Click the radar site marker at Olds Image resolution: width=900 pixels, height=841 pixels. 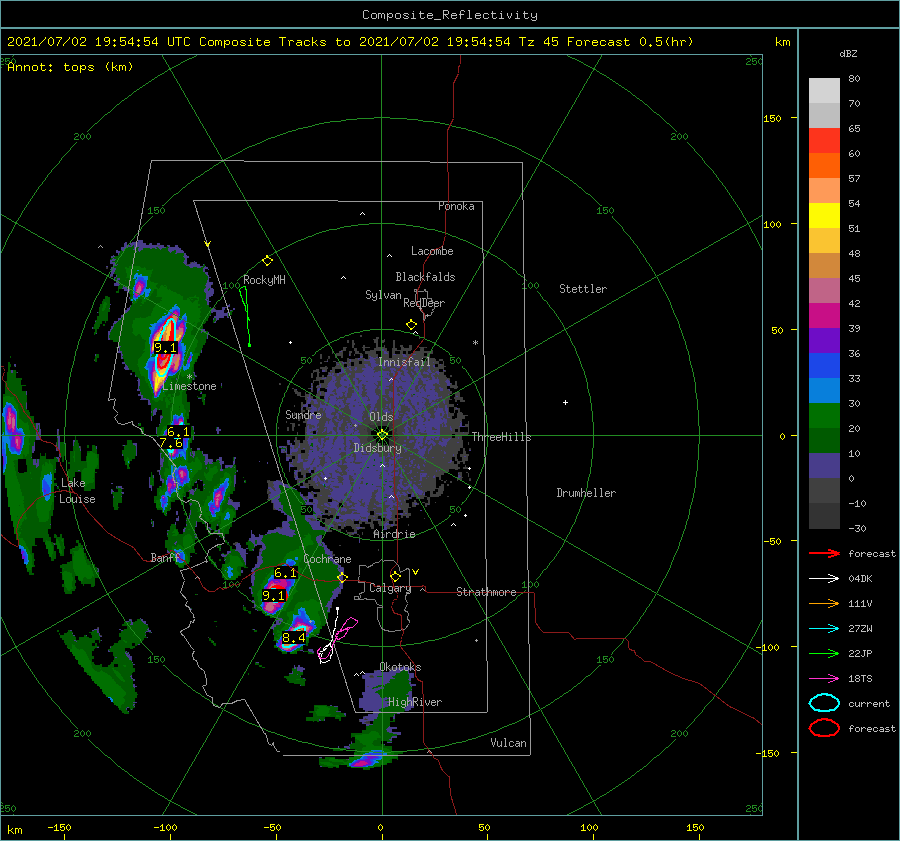[382, 435]
